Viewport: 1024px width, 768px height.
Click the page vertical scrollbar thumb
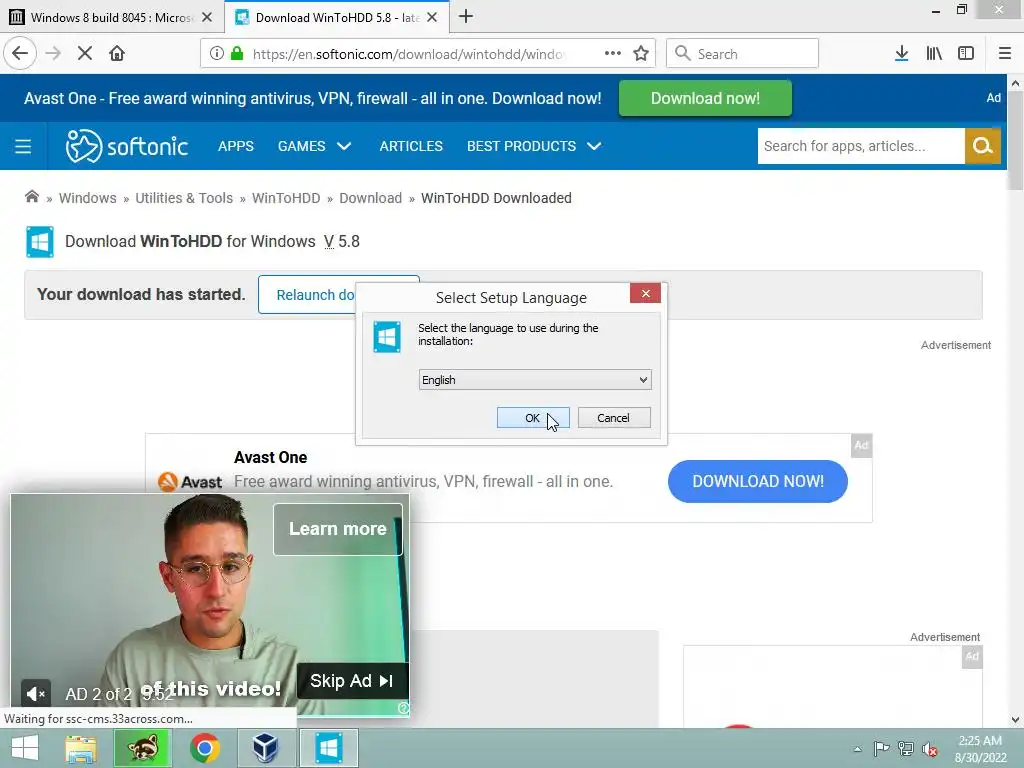1015,139
